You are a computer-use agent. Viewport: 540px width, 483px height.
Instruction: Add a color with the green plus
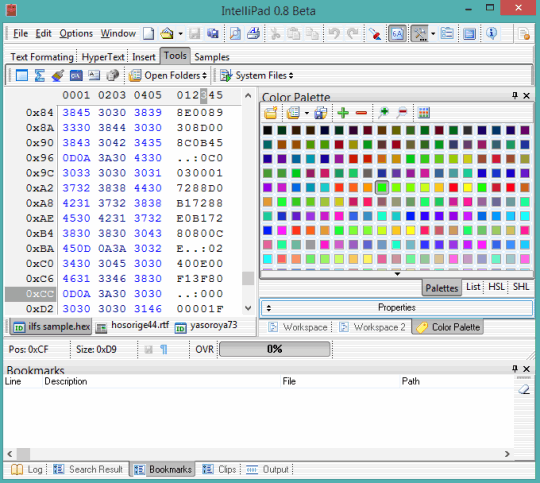tap(343, 113)
